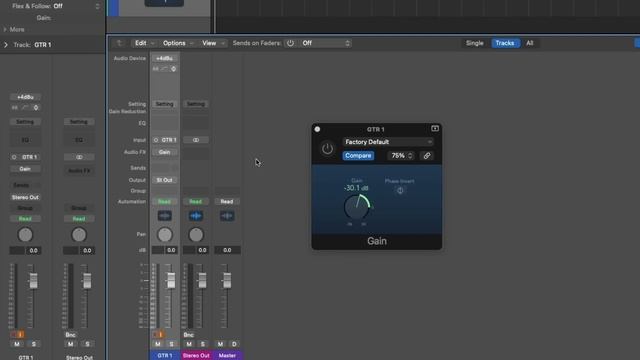
Task: Open the Sends on Faders Off dropdown
Action: coord(326,43)
